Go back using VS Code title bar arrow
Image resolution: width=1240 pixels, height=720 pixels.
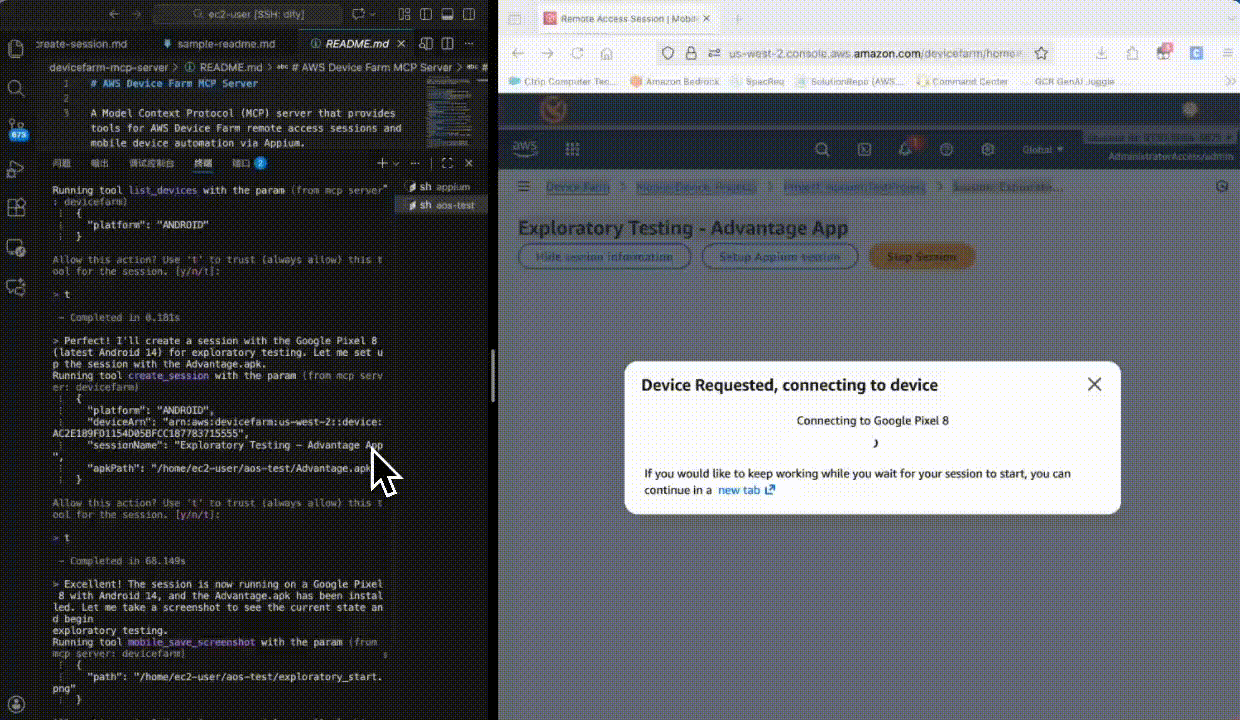click(113, 15)
